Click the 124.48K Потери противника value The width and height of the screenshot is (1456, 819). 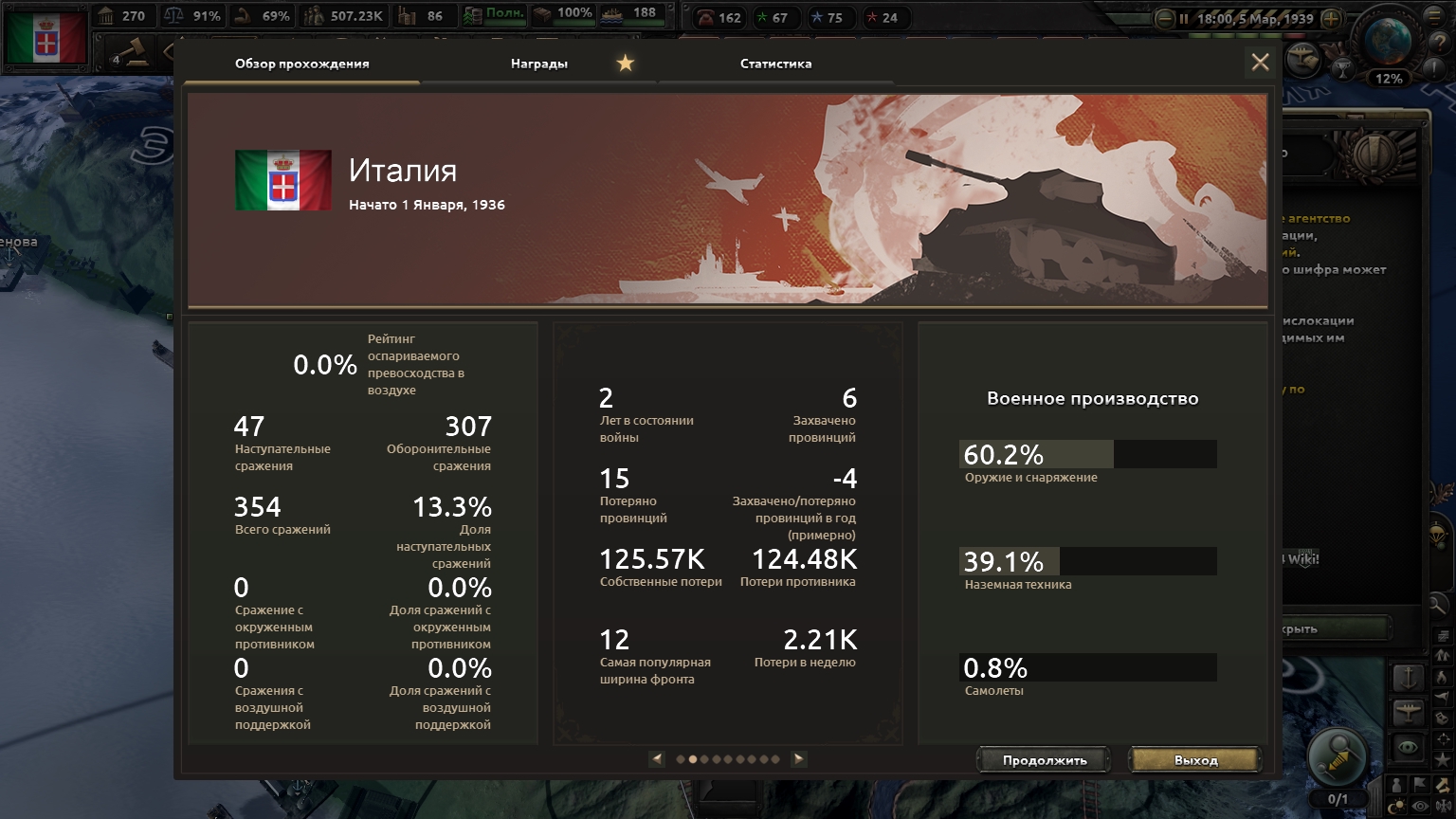click(804, 559)
